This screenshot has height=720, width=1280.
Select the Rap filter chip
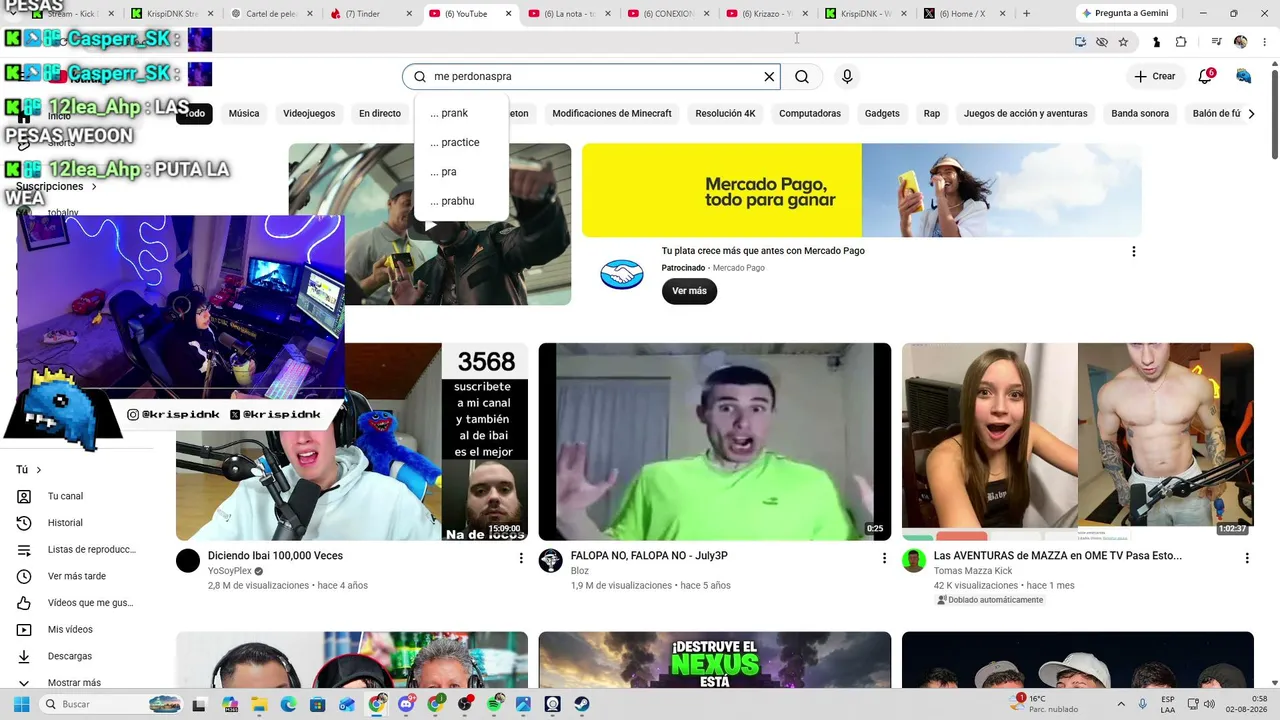point(932,114)
